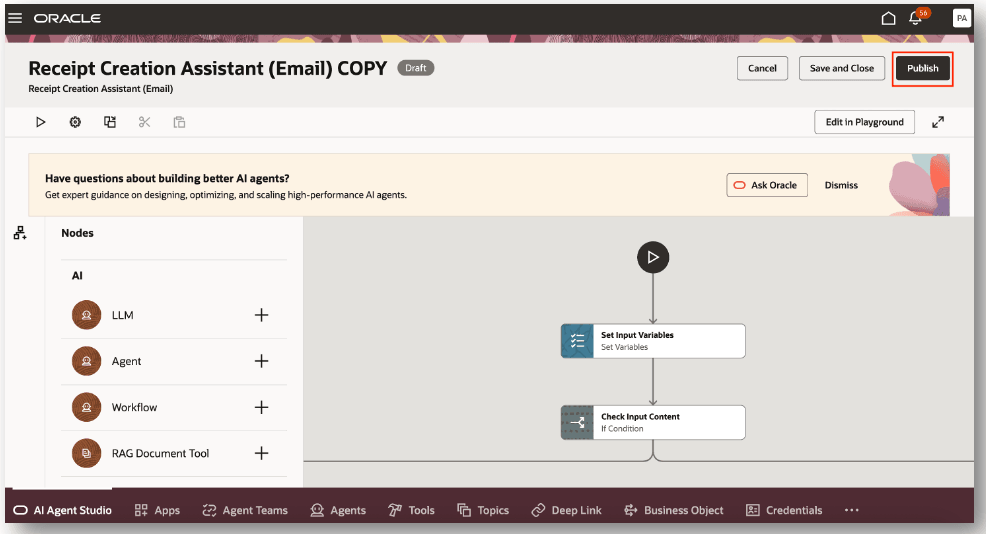Open notifications bell with badge
The width and height of the screenshot is (986, 534).
click(x=917, y=17)
